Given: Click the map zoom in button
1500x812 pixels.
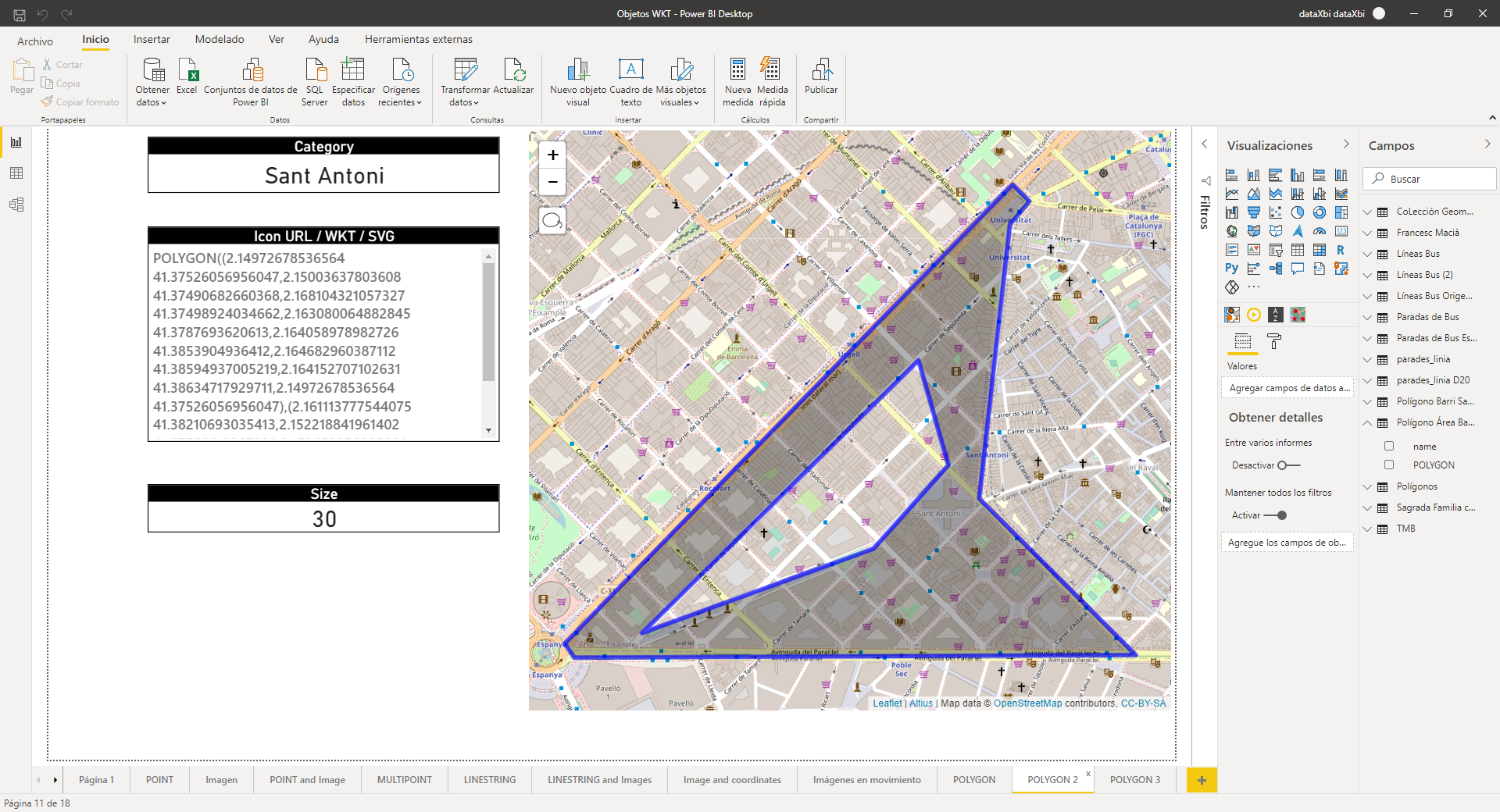Looking at the screenshot, I should (x=553, y=155).
